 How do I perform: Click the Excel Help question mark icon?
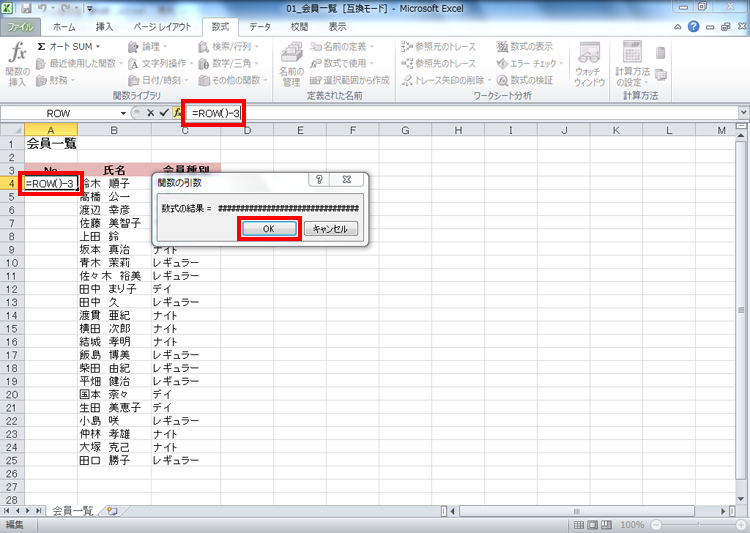coord(693,27)
